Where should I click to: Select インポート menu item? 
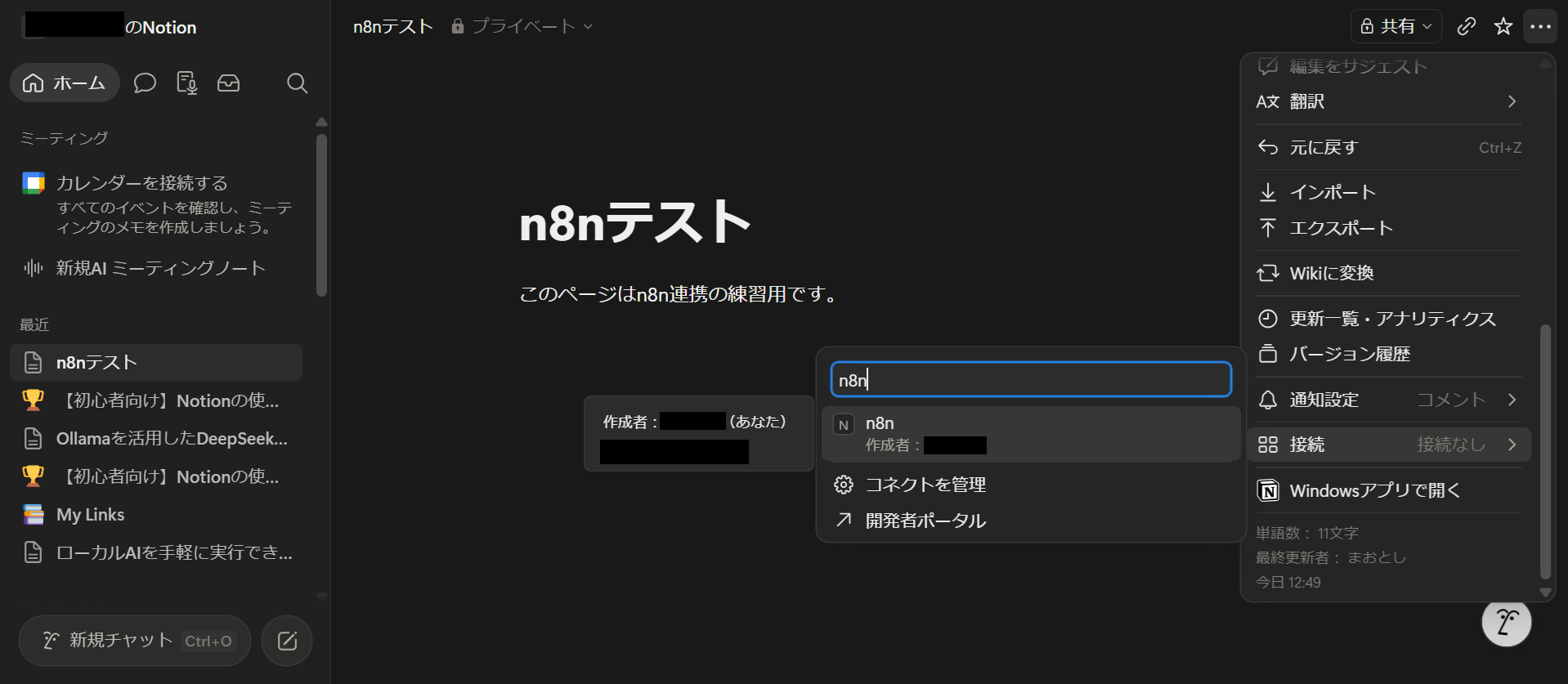(1387, 192)
